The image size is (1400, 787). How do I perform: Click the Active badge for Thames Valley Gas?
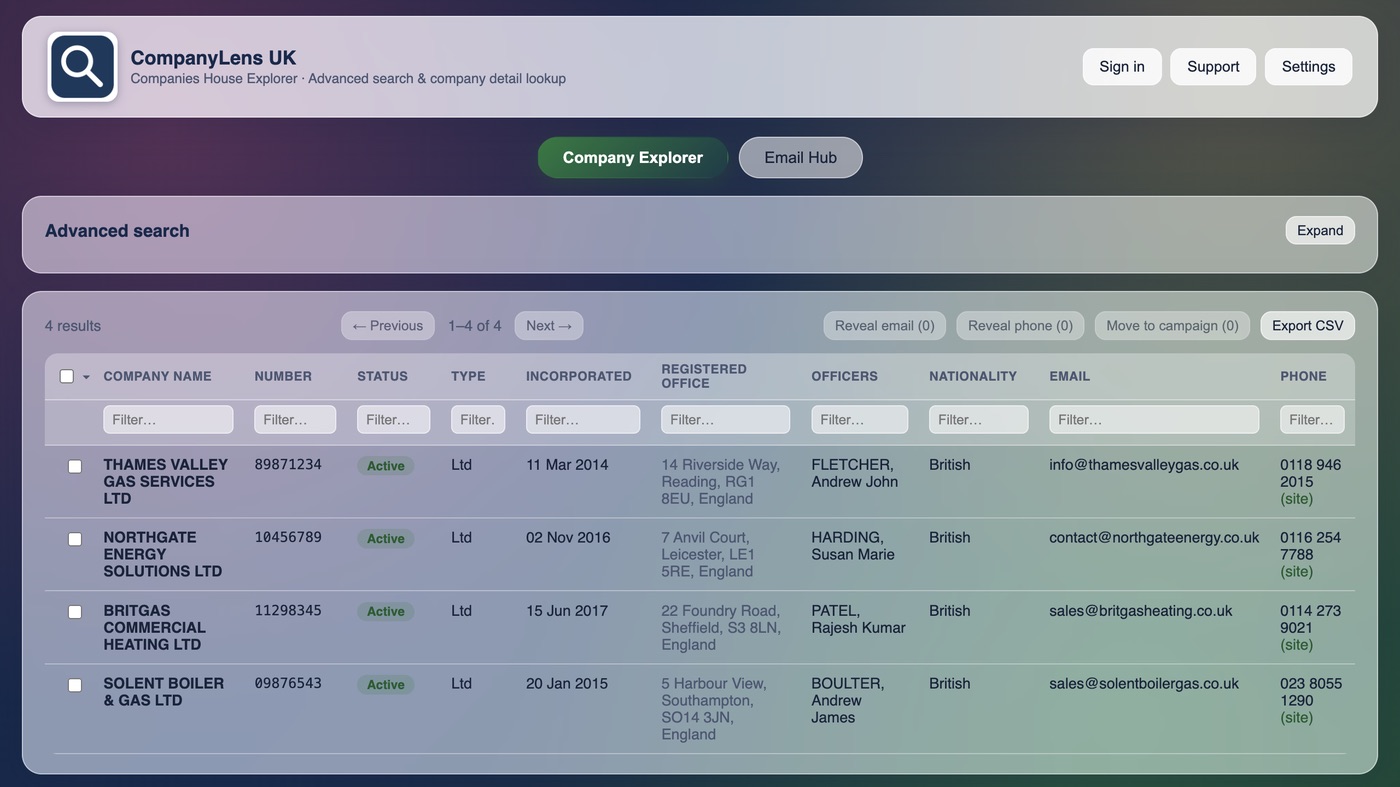coord(386,466)
